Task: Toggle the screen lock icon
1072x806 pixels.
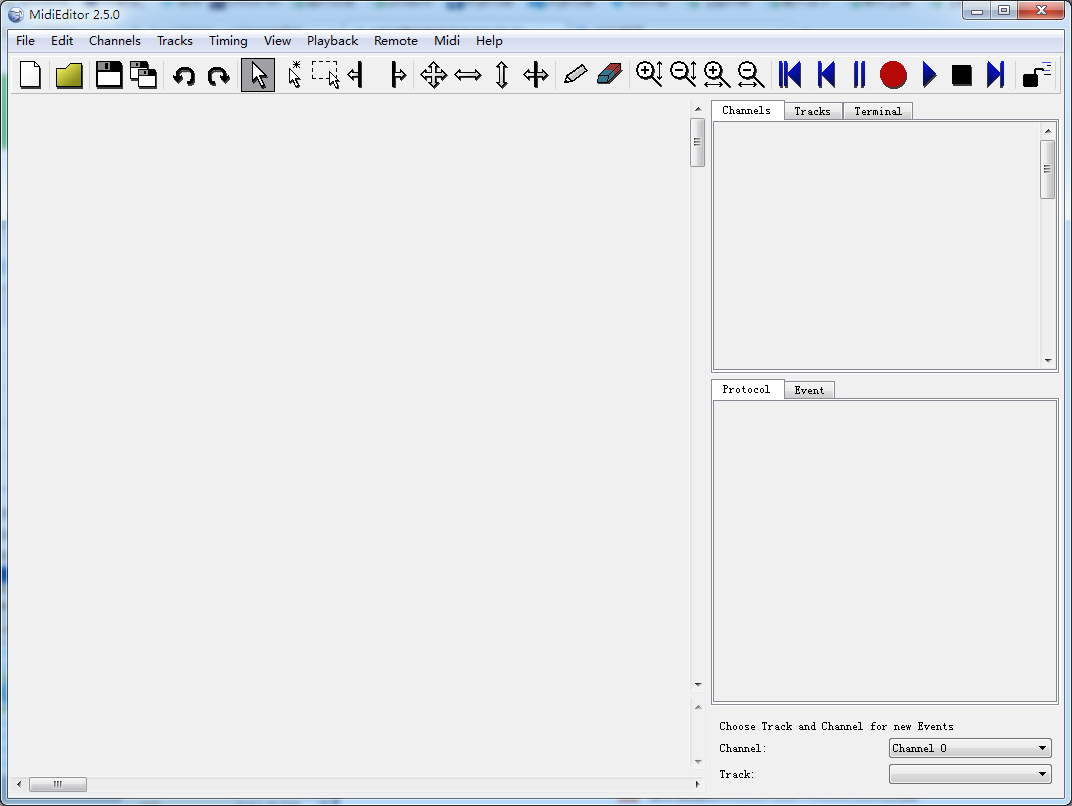Action: point(1036,75)
